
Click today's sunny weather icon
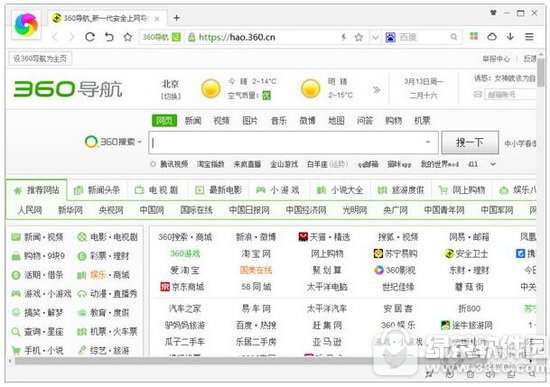[x=211, y=89]
